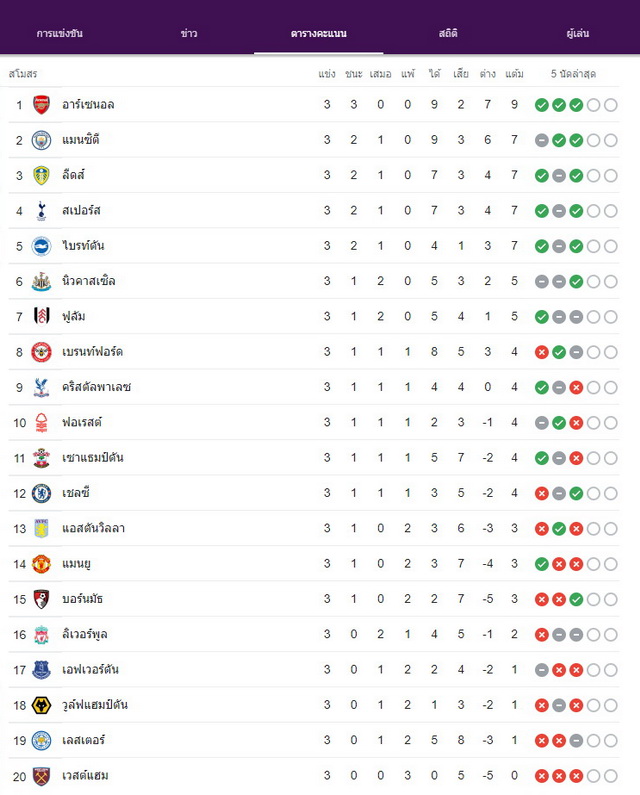Viewport: 640px width, 795px height.
Task: Click the Liverpool club crest
Action: tap(41, 635)
